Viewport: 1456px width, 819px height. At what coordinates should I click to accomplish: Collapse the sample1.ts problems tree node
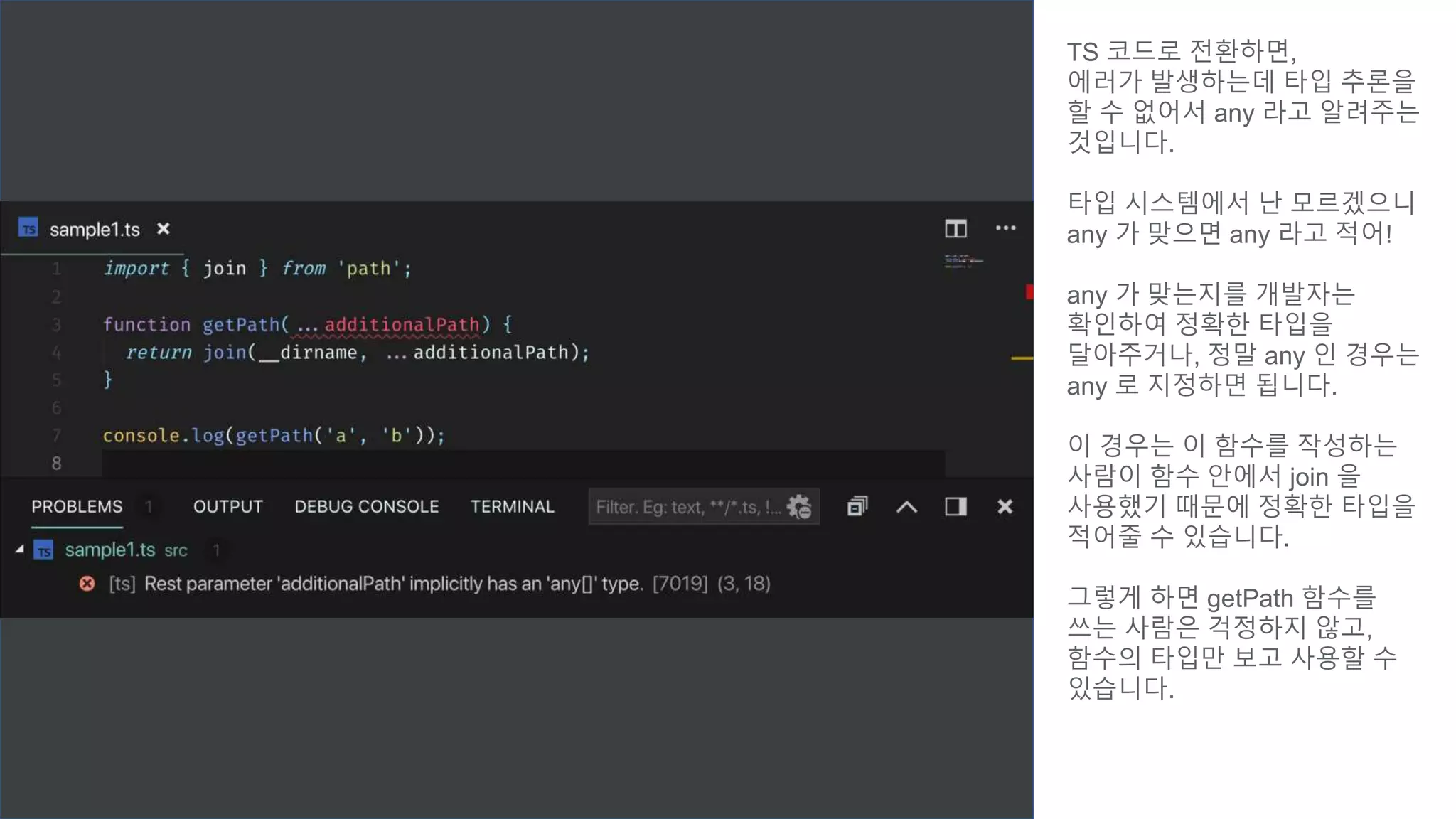(x=20, y=550)
